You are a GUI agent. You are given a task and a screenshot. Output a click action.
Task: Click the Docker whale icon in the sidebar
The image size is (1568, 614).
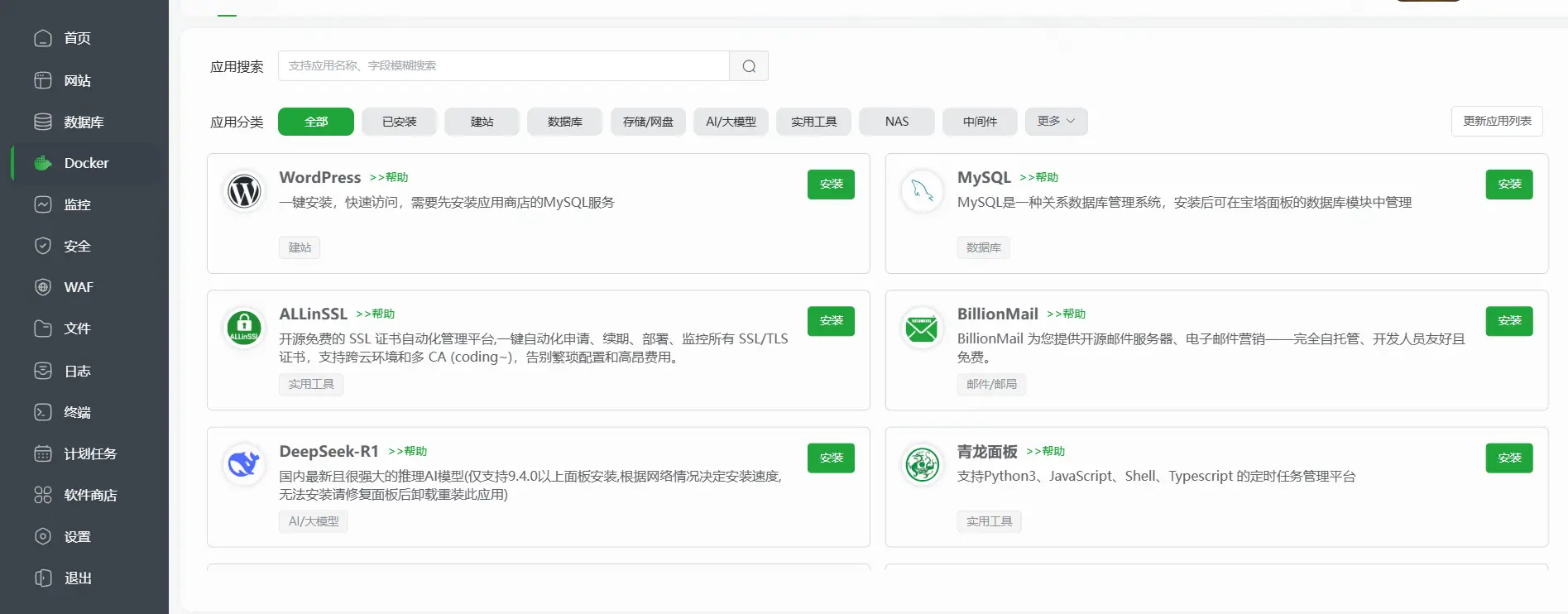(43, 163)
